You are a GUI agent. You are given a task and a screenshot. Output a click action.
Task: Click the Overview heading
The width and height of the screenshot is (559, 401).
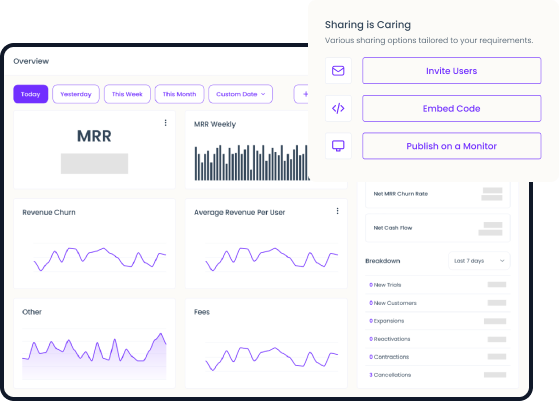[31, 61]
